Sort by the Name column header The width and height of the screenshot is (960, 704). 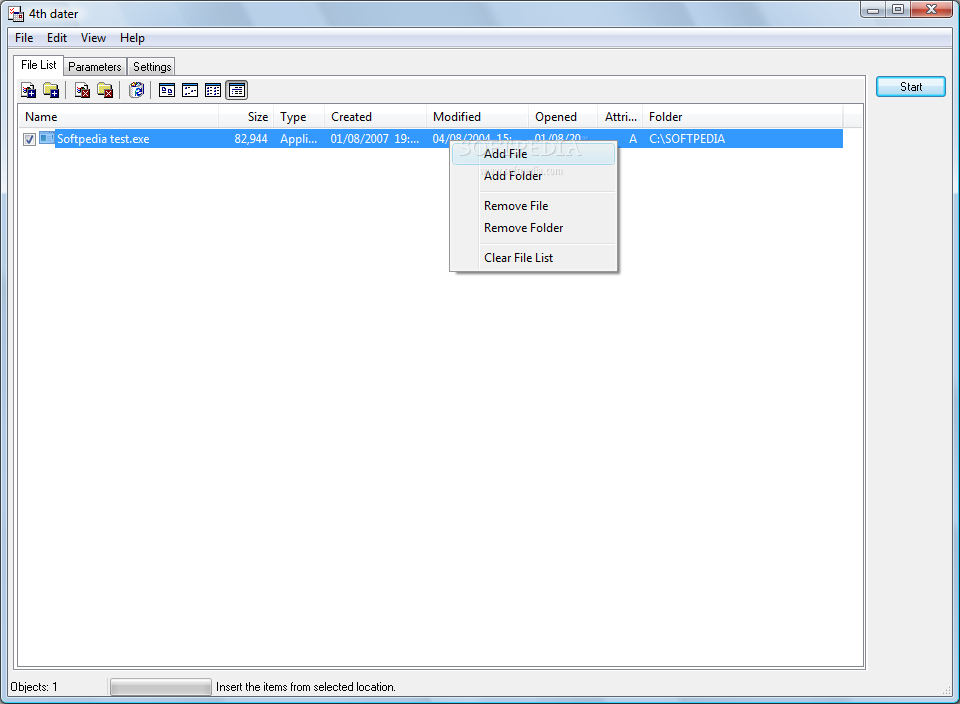(x=119, y=117)
